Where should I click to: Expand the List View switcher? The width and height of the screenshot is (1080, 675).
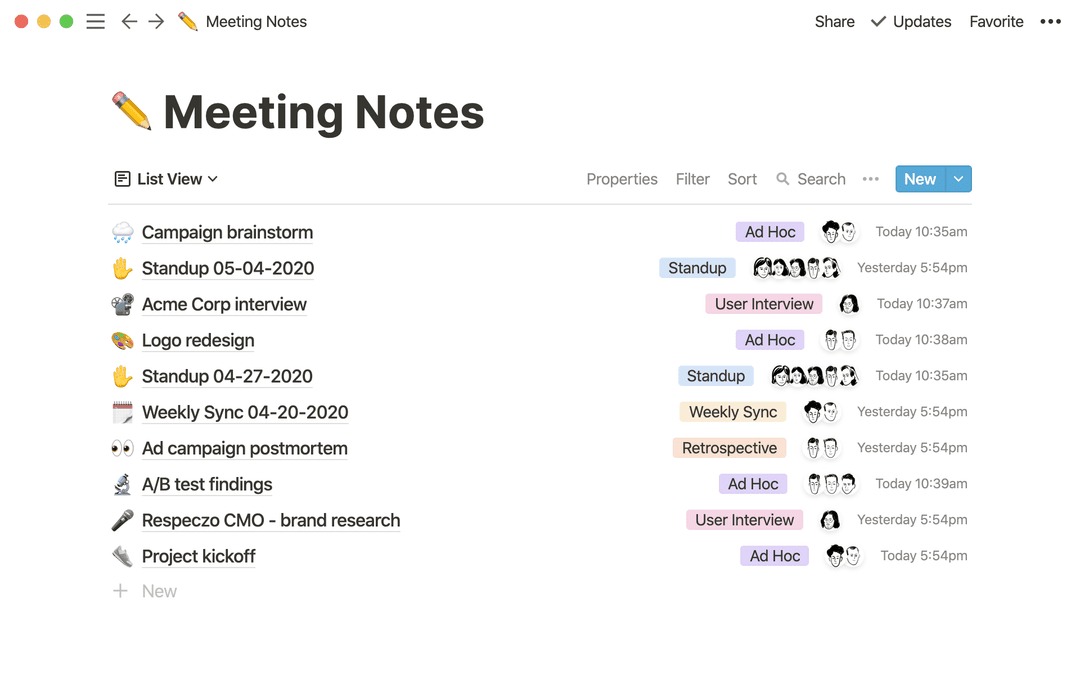(165, 178)
